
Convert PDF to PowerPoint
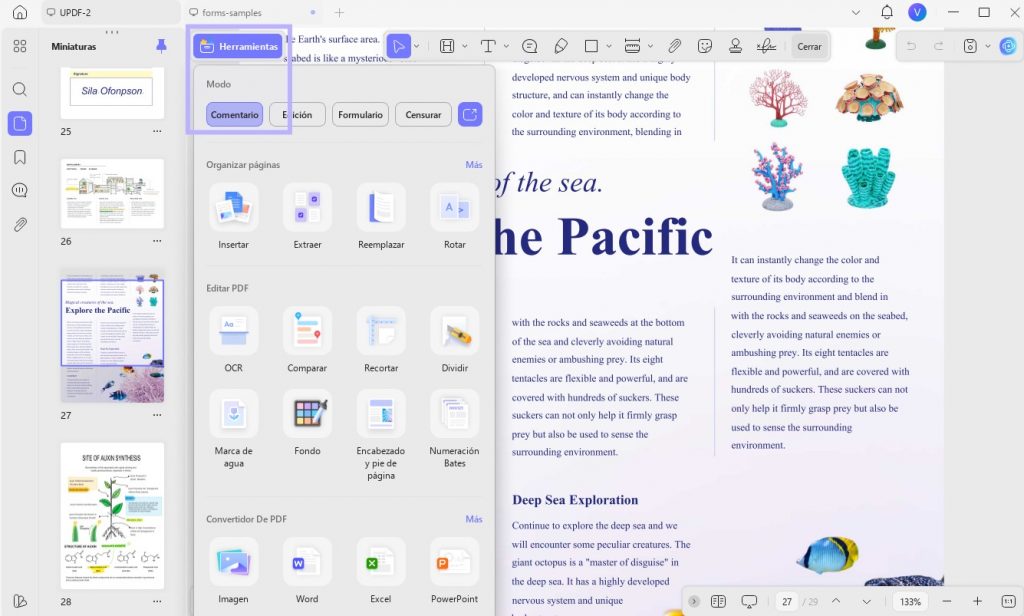point(455,572)
